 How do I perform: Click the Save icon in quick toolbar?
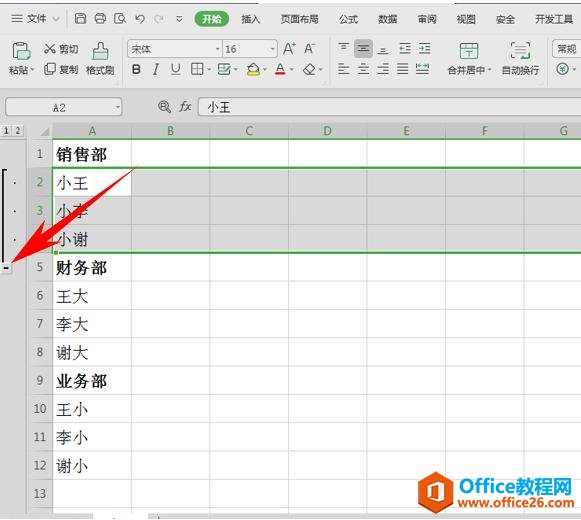[80, 18]
